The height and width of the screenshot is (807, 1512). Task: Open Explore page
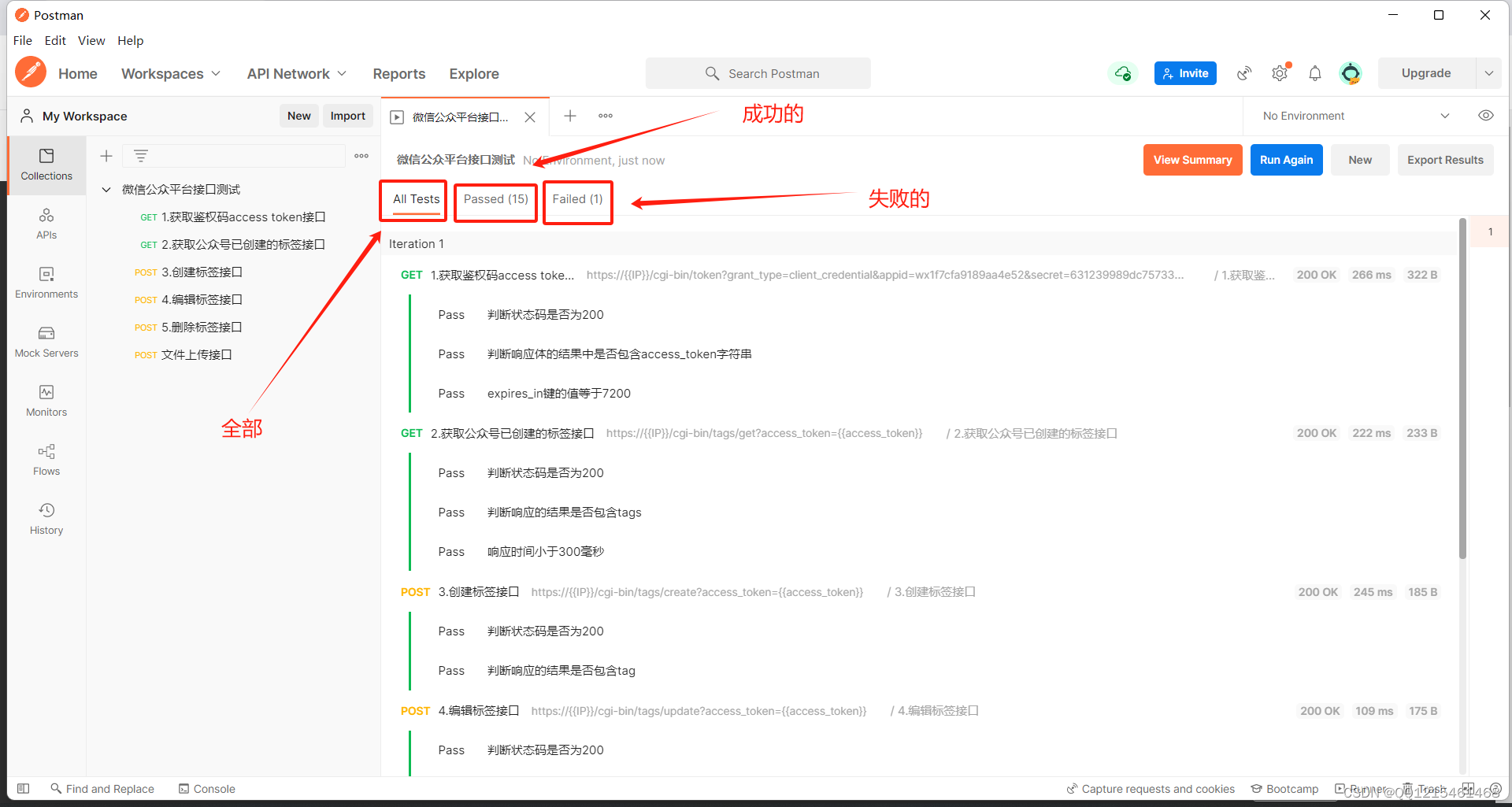[x=474, y=73]
